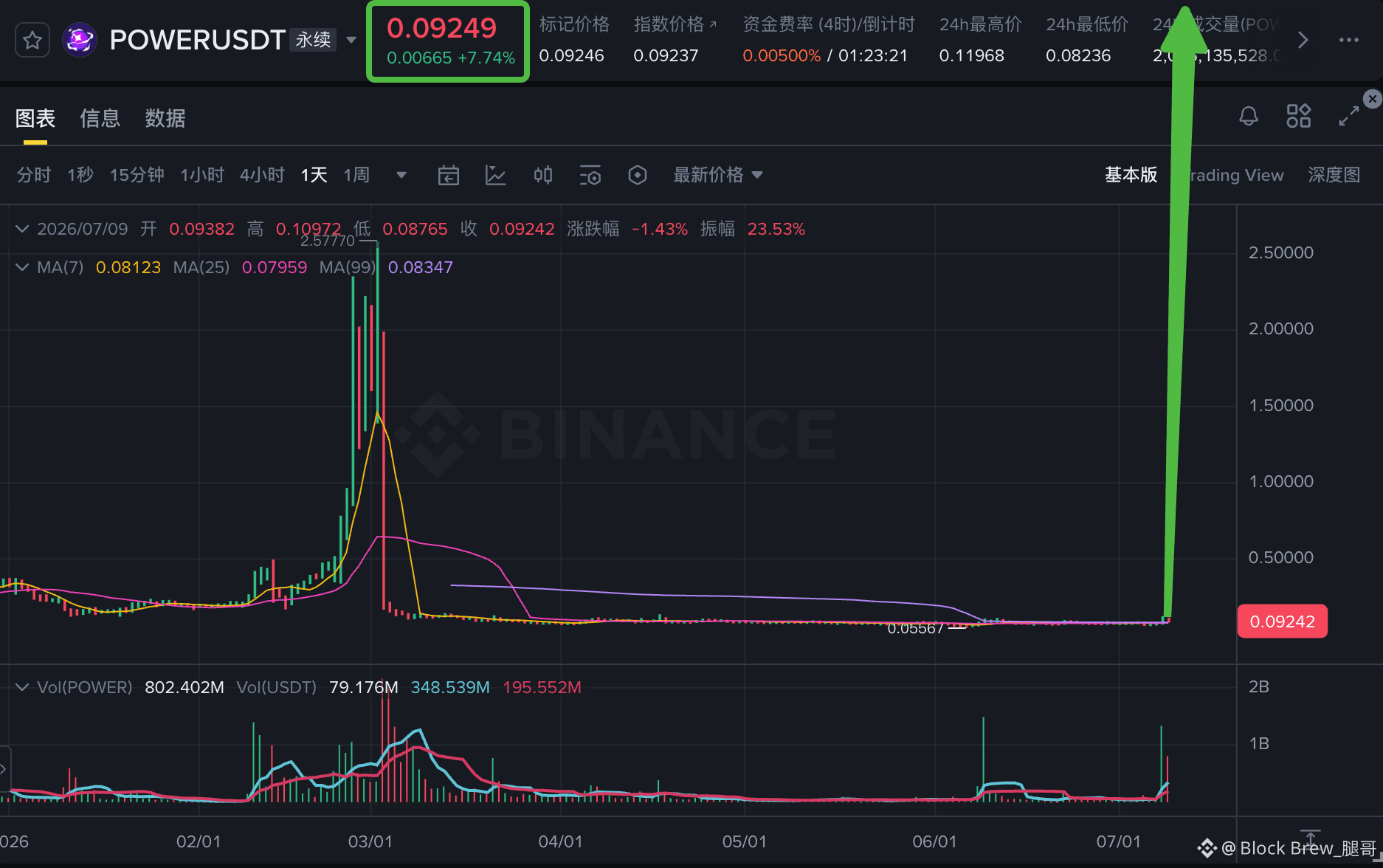Open the chart display settings list icon

click(590, 175)
